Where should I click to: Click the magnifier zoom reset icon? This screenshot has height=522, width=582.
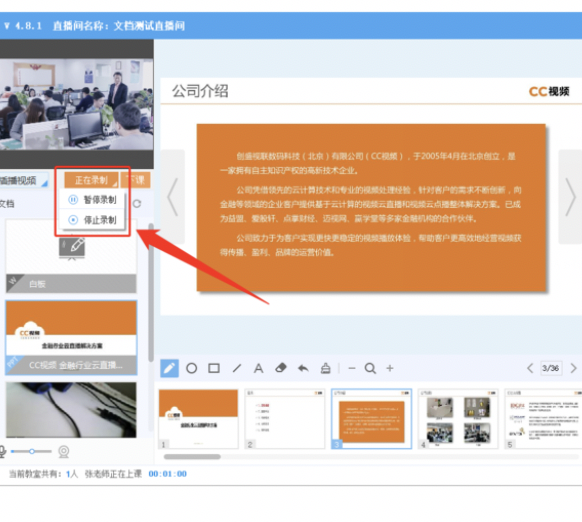pos(370,368)
